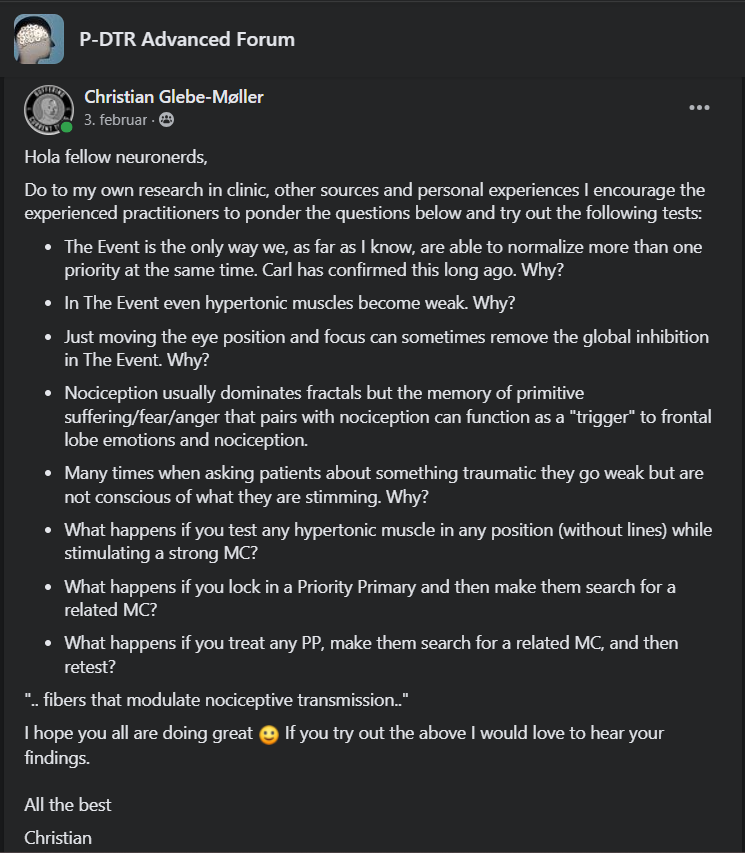Click the smiley emoji in the post
745x853 pixels.
tap(268, 734)
